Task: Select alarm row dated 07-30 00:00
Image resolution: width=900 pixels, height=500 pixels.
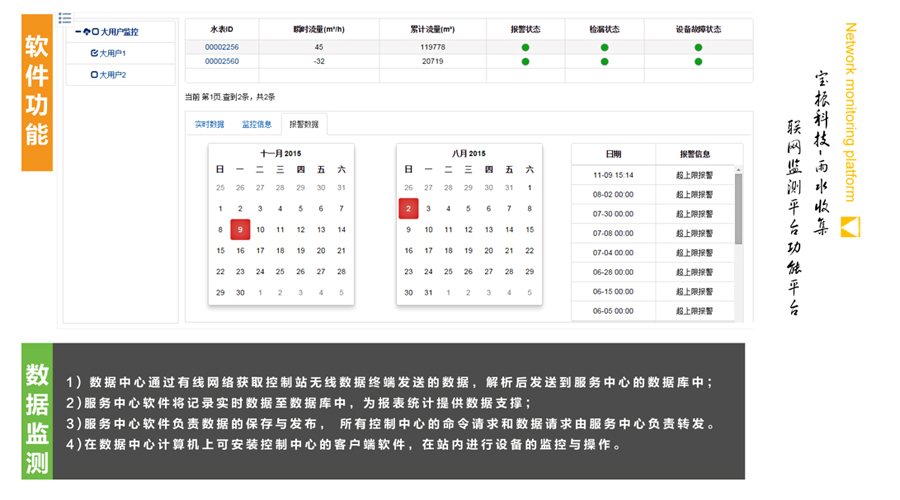Action: click(x=653, y=214)
